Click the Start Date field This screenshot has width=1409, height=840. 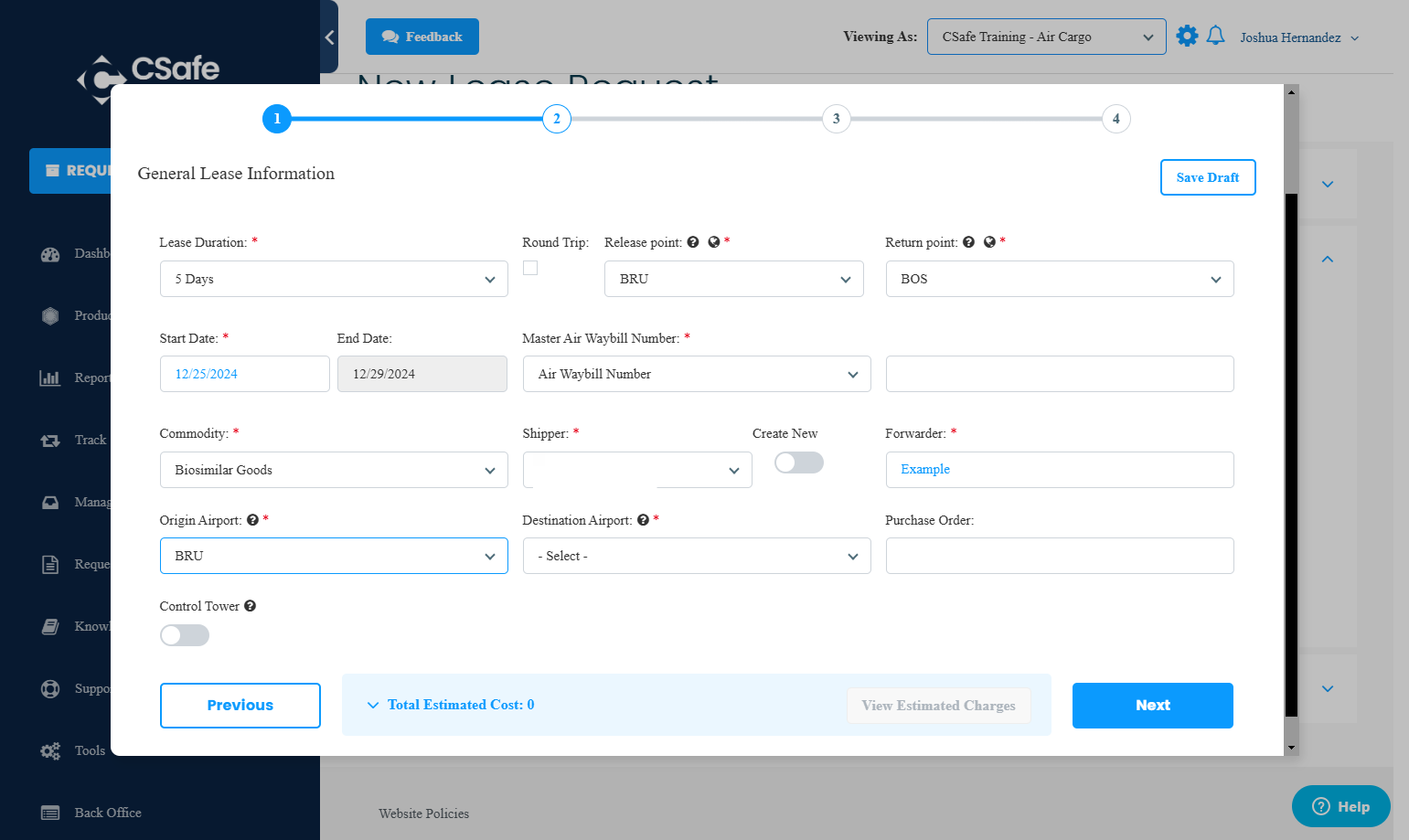245,374
